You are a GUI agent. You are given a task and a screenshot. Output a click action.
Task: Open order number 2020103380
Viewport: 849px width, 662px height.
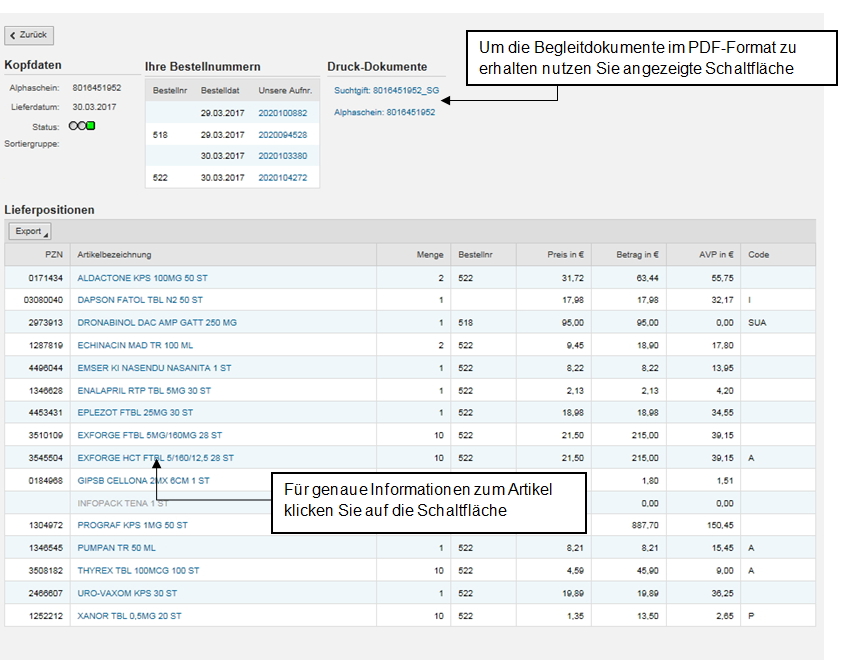tap(283, 156)
